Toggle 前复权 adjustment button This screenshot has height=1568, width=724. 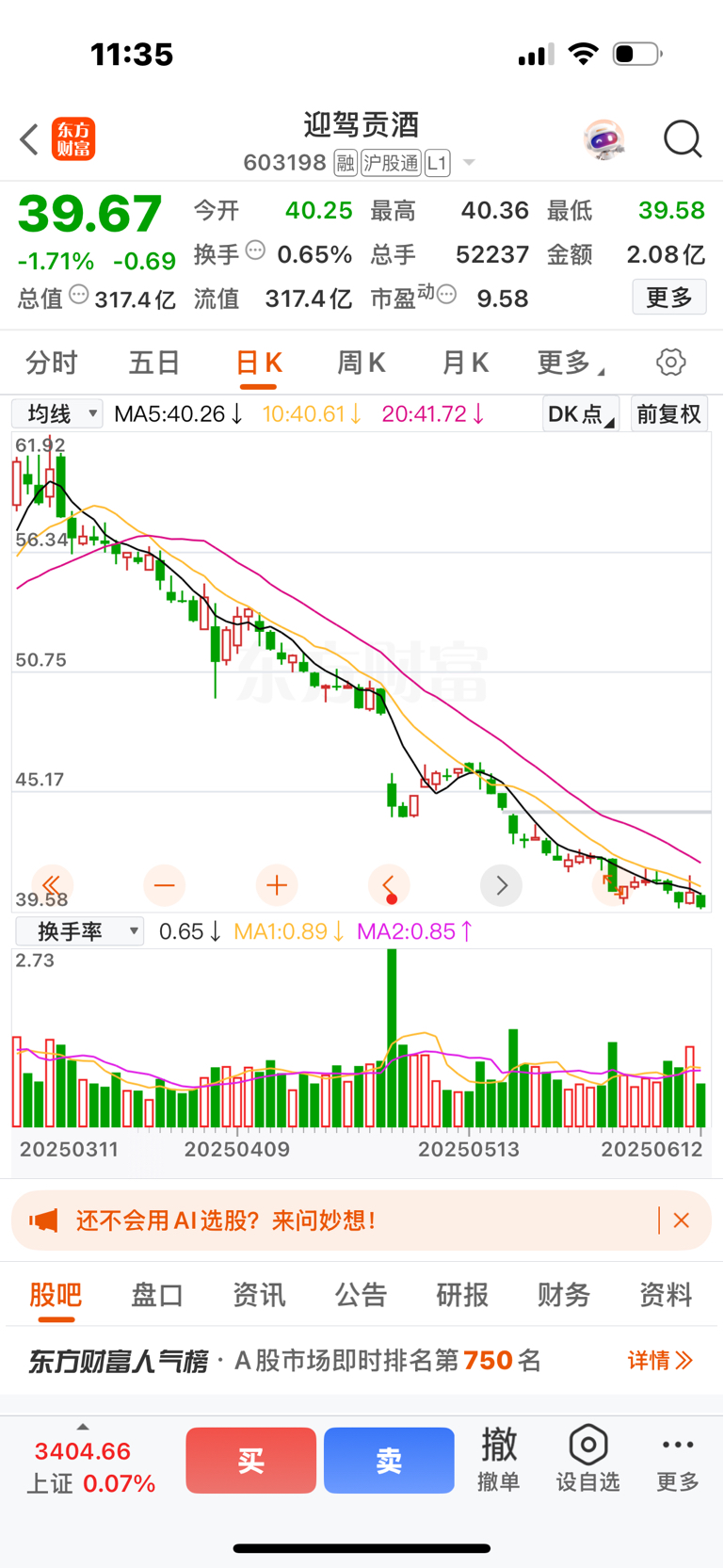[668, 413]
